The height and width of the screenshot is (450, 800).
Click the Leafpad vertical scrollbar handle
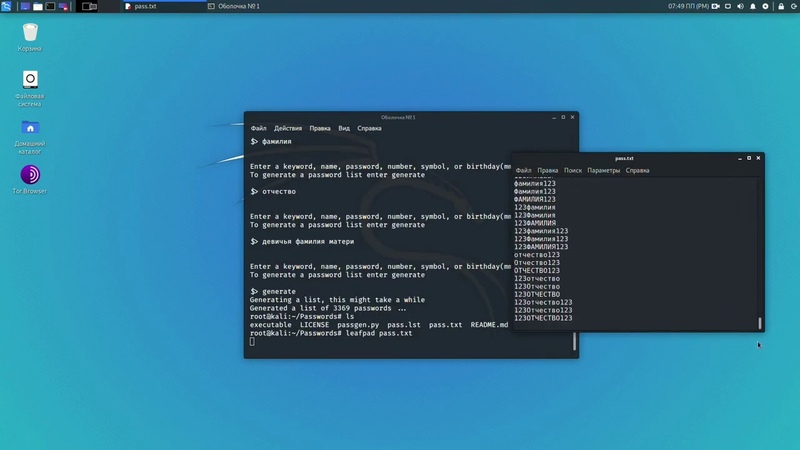click(759, 323)
